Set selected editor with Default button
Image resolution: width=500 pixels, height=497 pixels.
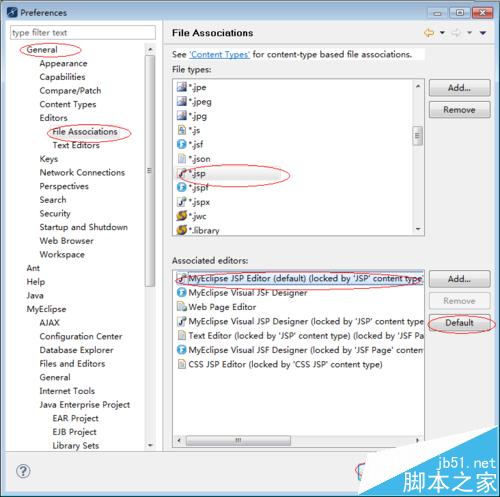459,323
